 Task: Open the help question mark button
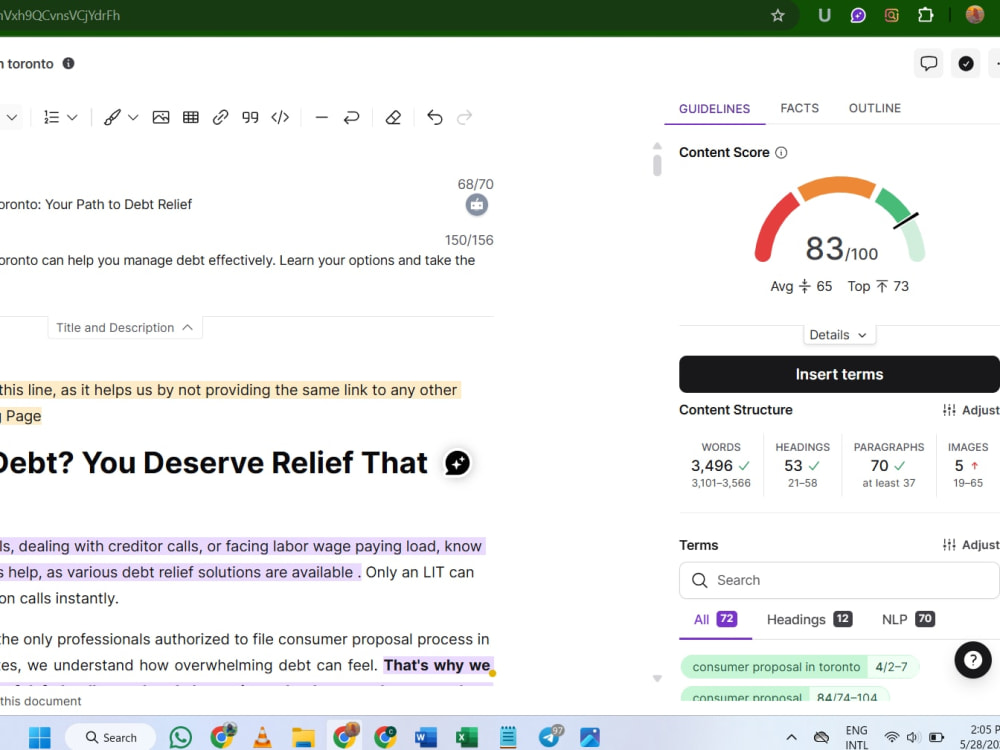coord(973,660)
